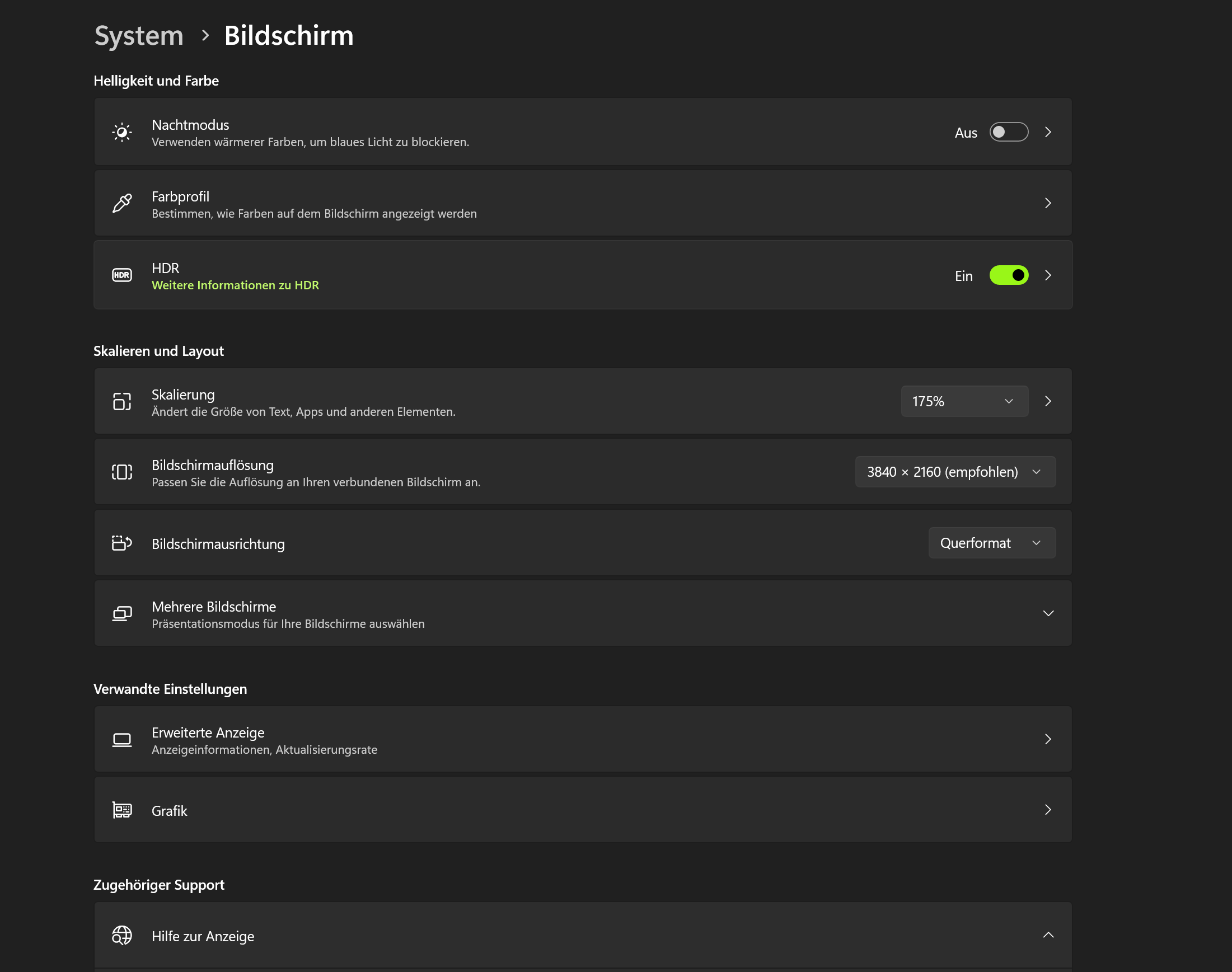Screen dimensions: 1232x972
Task: Click the Grafik graphics card icon
Action: [122, 810]
